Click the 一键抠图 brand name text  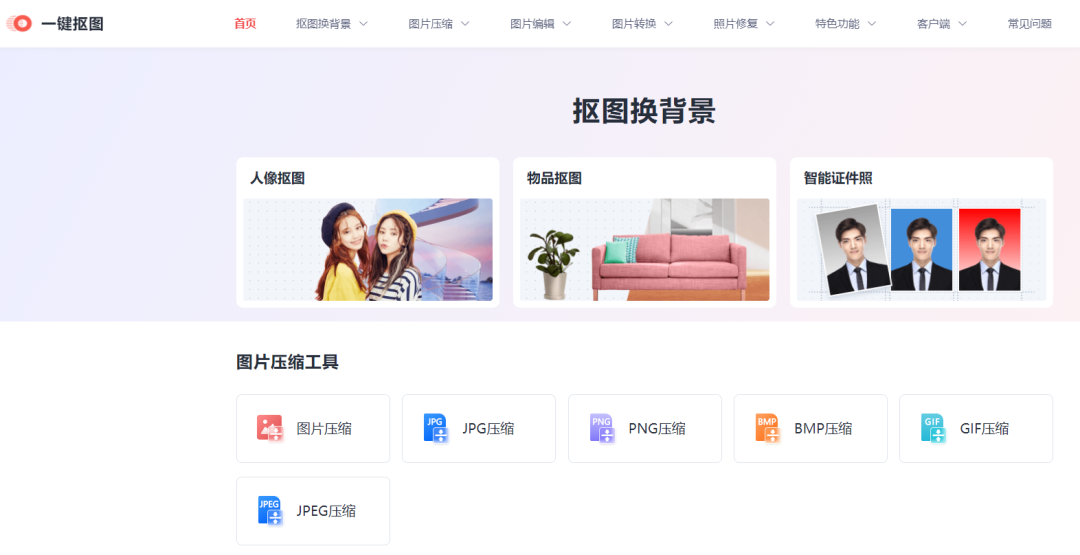coord(72,24)
